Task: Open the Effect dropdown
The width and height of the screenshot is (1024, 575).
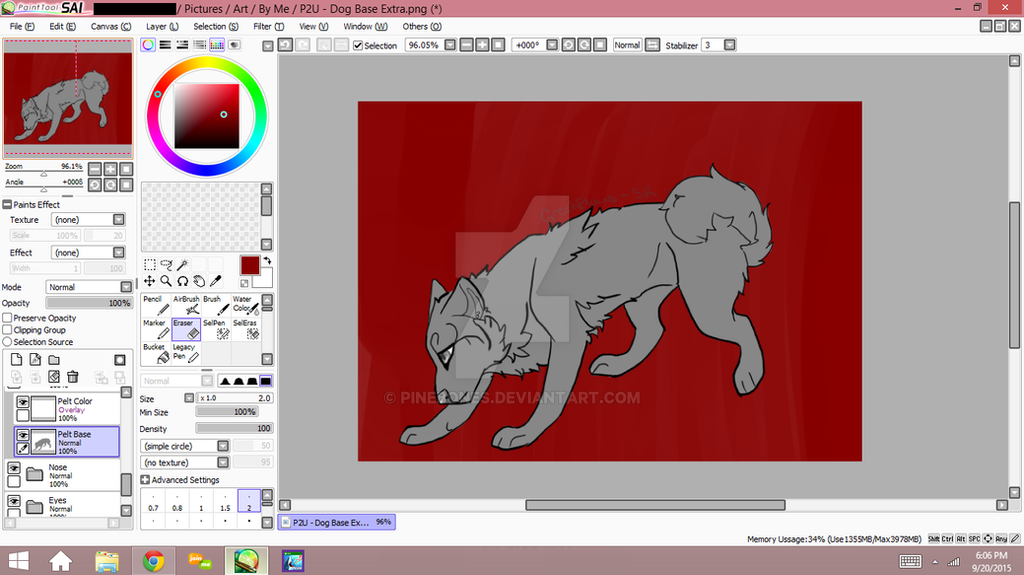Action: click(x=119, y=252)
